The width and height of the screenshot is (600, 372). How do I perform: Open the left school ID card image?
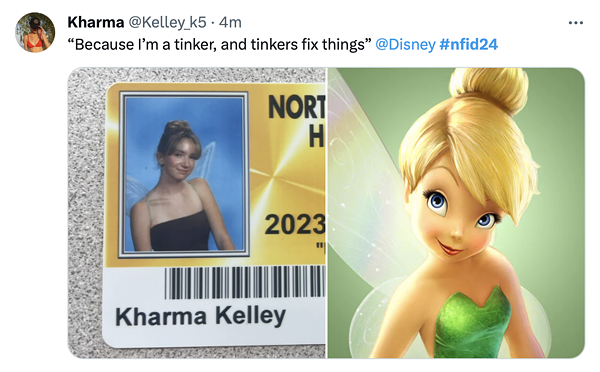point(197,213)
